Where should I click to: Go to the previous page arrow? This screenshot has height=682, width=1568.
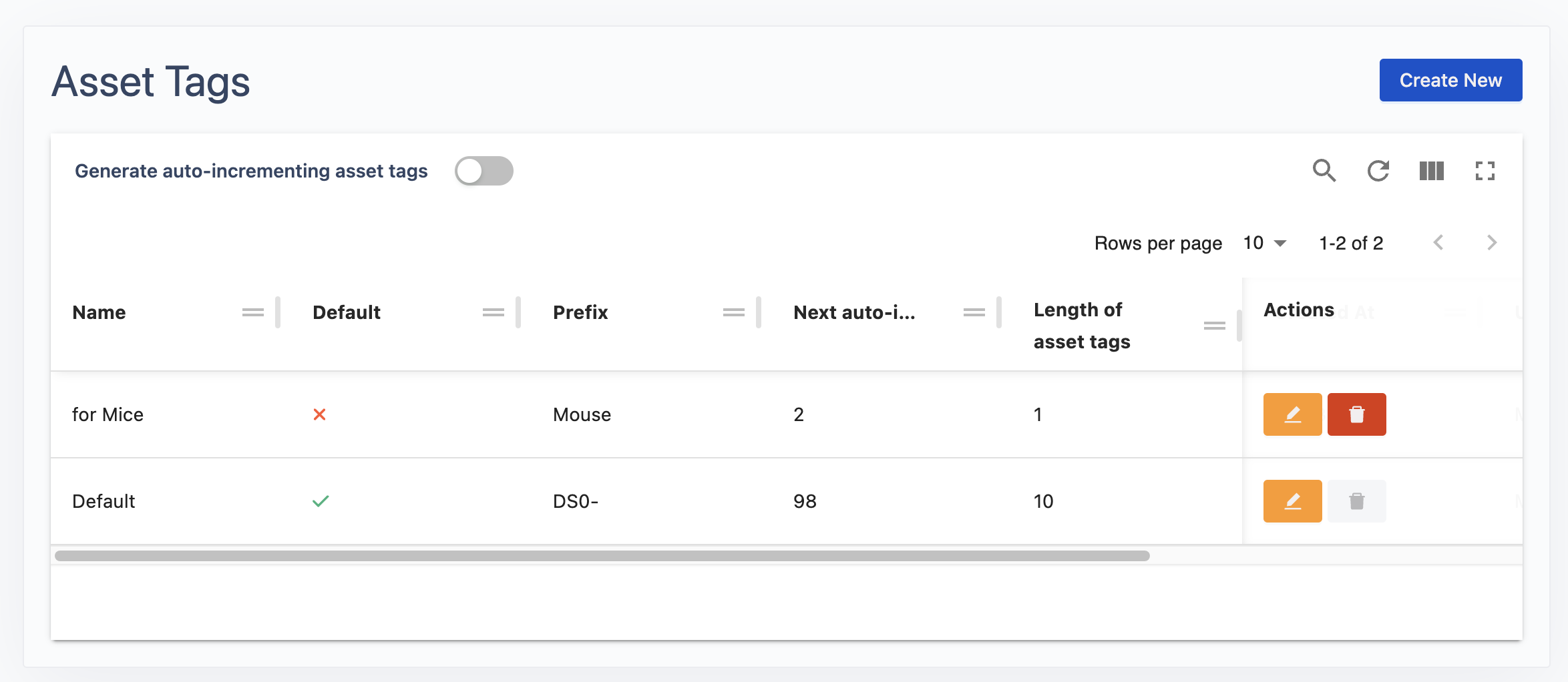(1438, 243)
